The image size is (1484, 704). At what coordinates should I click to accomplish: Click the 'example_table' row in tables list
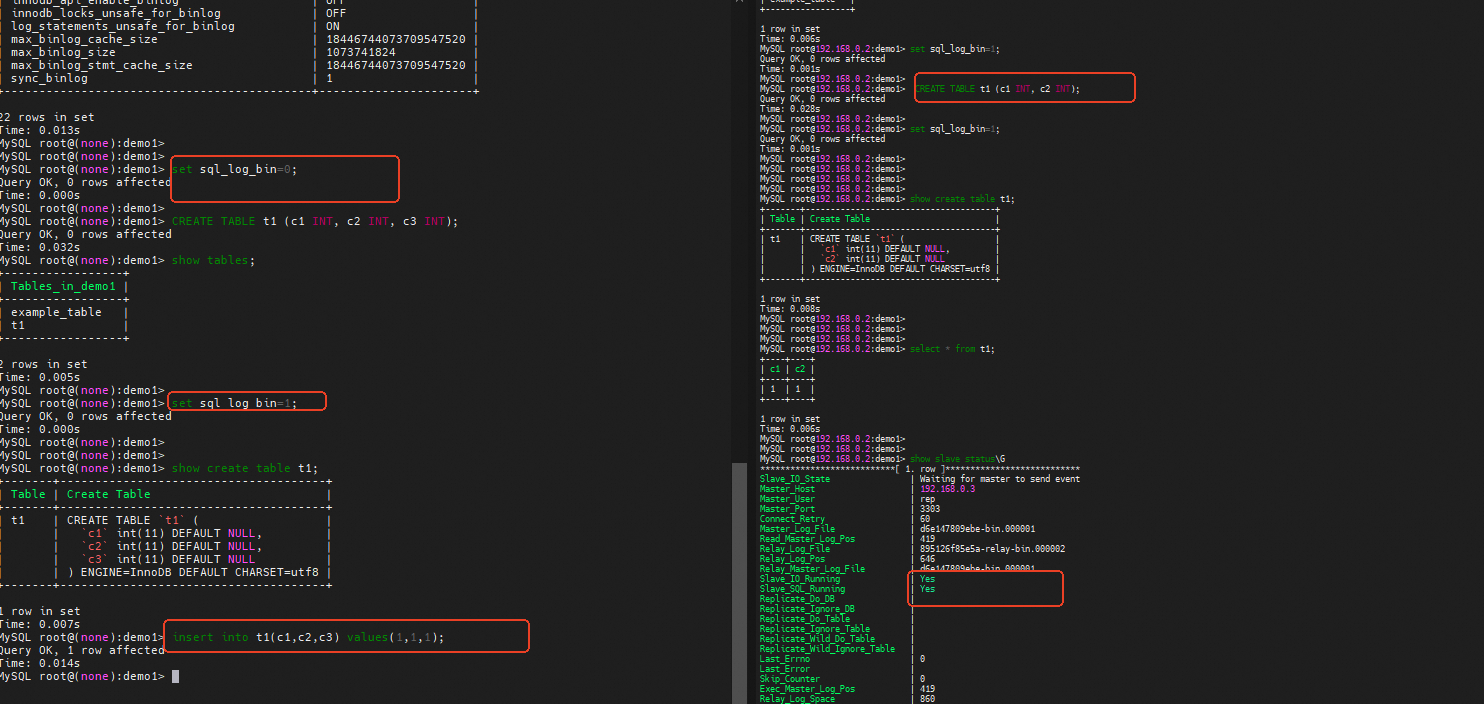coord(56,312)
